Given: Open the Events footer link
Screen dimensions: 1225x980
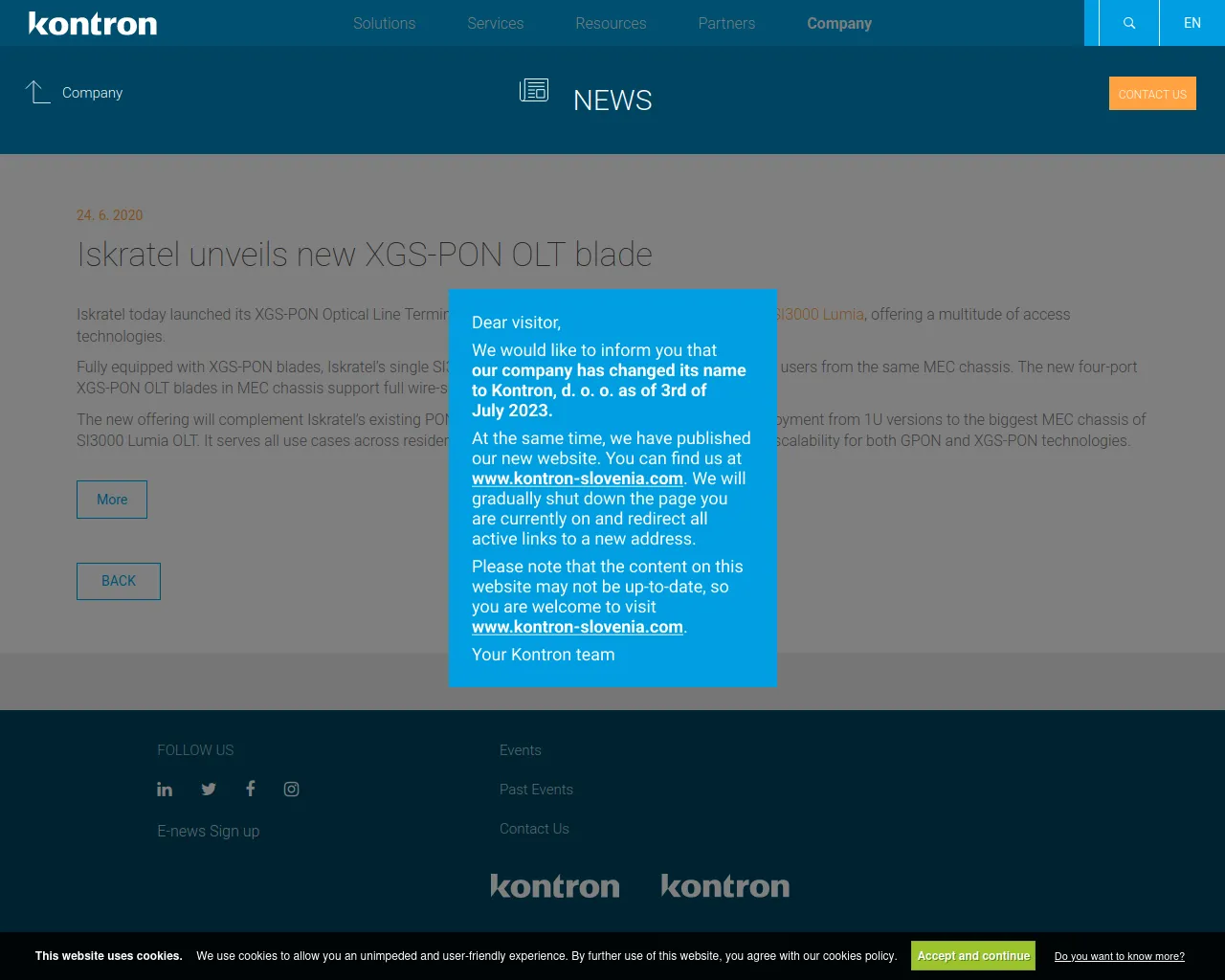Looking at the screenshot, I should [x=521, y=750].
